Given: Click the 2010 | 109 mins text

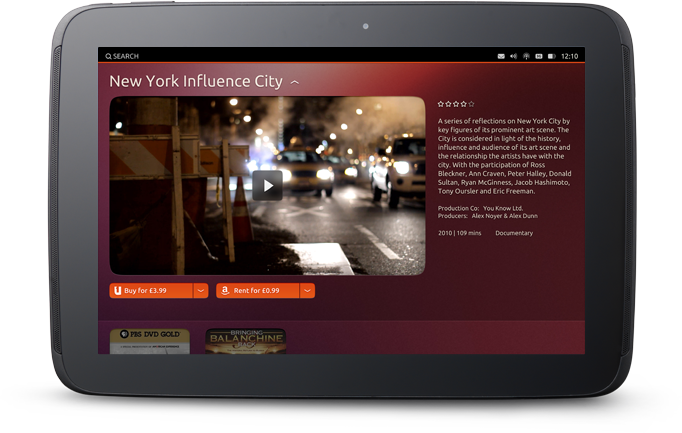Looking at the screenshot, I should click(x=460, y=233).
